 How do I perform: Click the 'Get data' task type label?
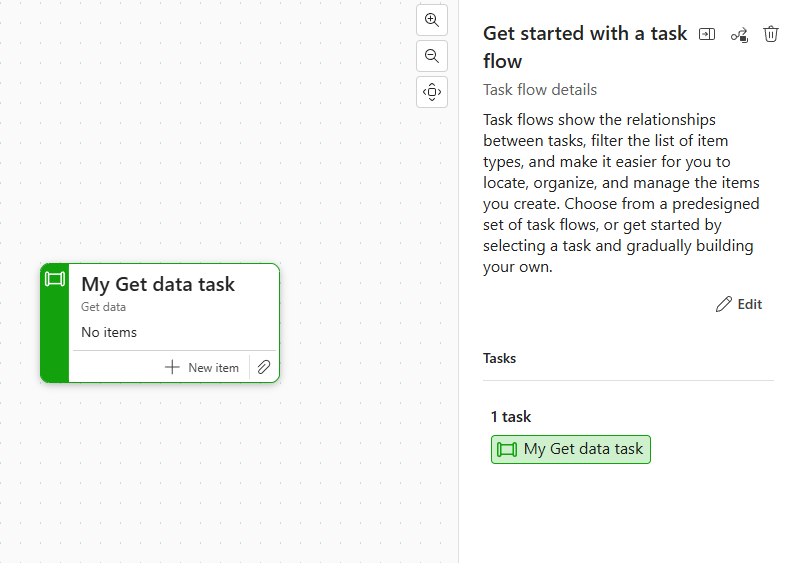103,307
